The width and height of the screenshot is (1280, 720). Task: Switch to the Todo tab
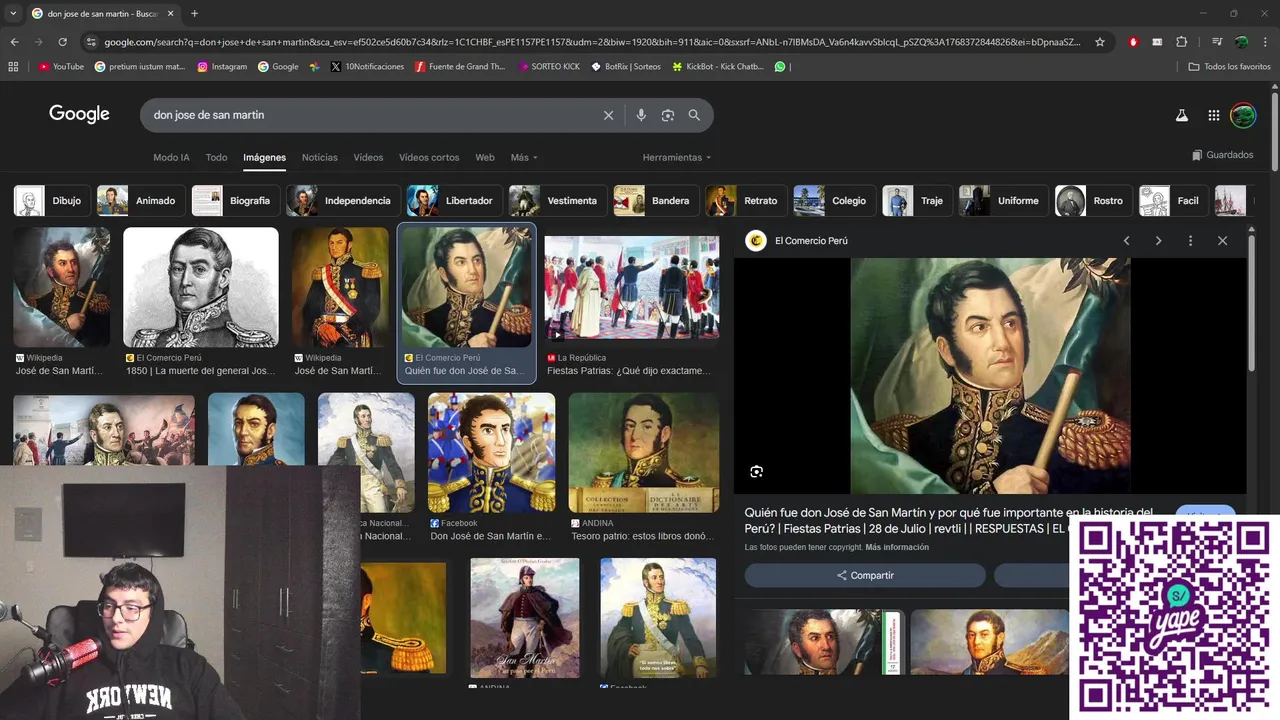click(216, 157)
